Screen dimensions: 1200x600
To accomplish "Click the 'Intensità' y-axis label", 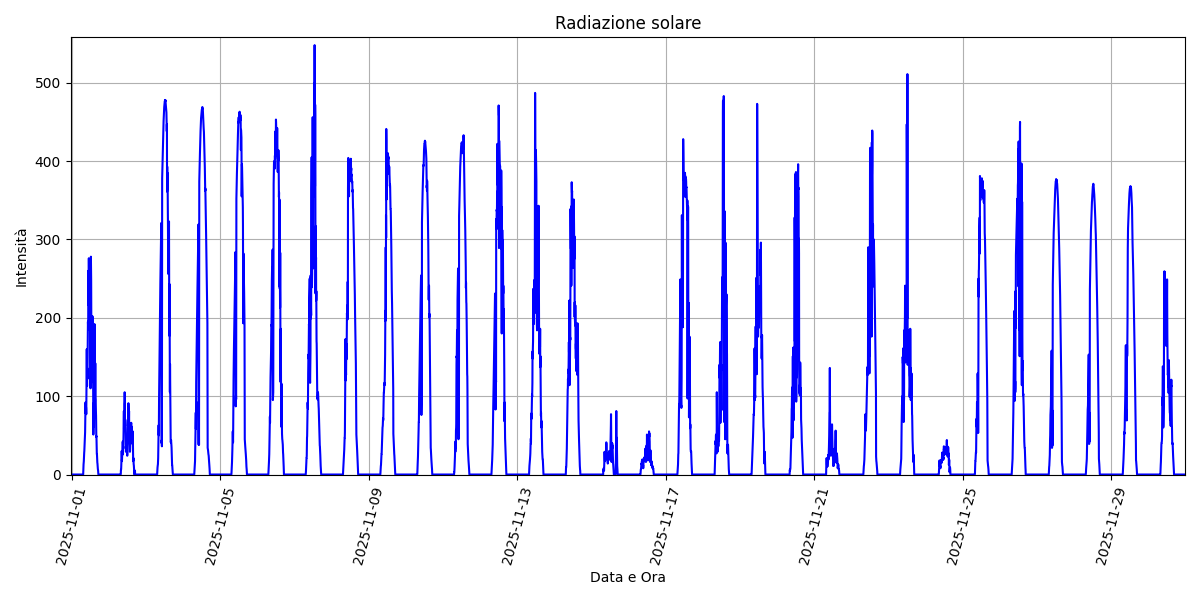I will pos(21,257).
